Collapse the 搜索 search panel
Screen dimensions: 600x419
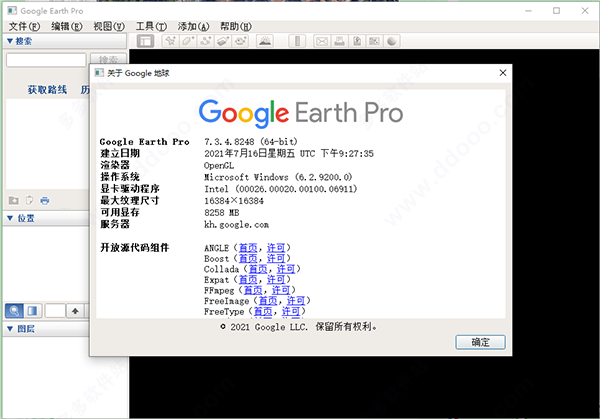pos(10,41)
